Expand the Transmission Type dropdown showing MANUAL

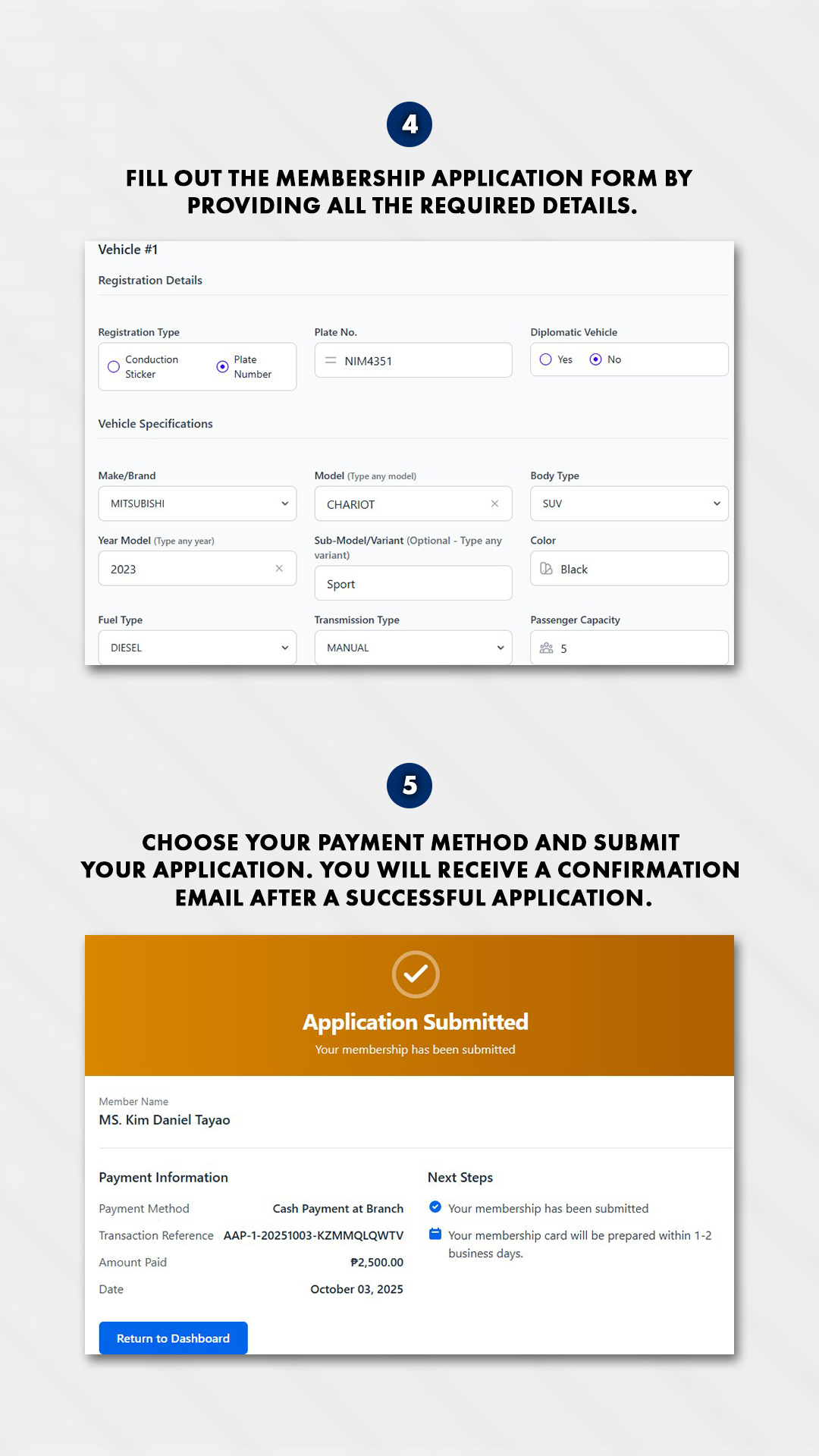tap(413, 648)
